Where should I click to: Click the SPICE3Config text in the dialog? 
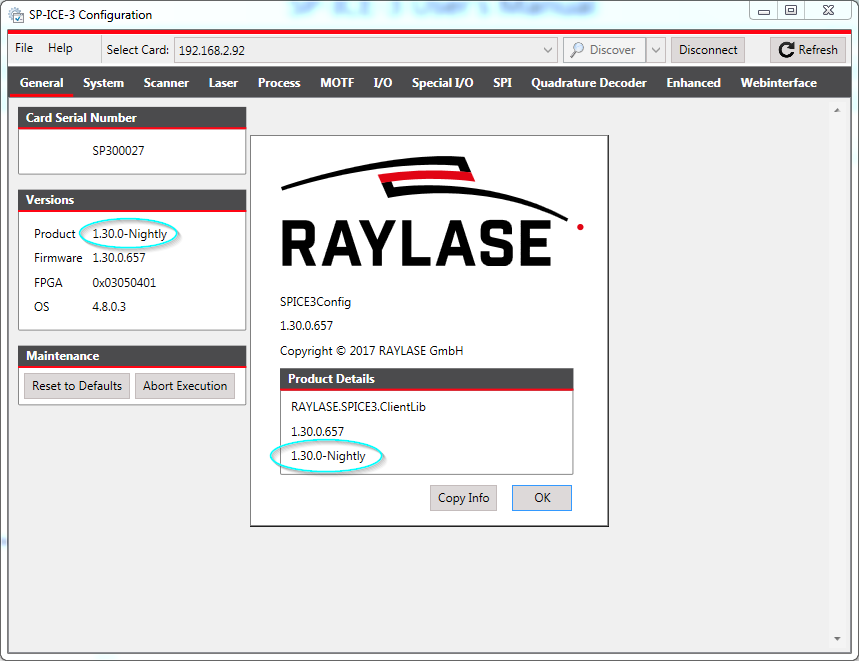pyautogui.click(x=316, y=302)
